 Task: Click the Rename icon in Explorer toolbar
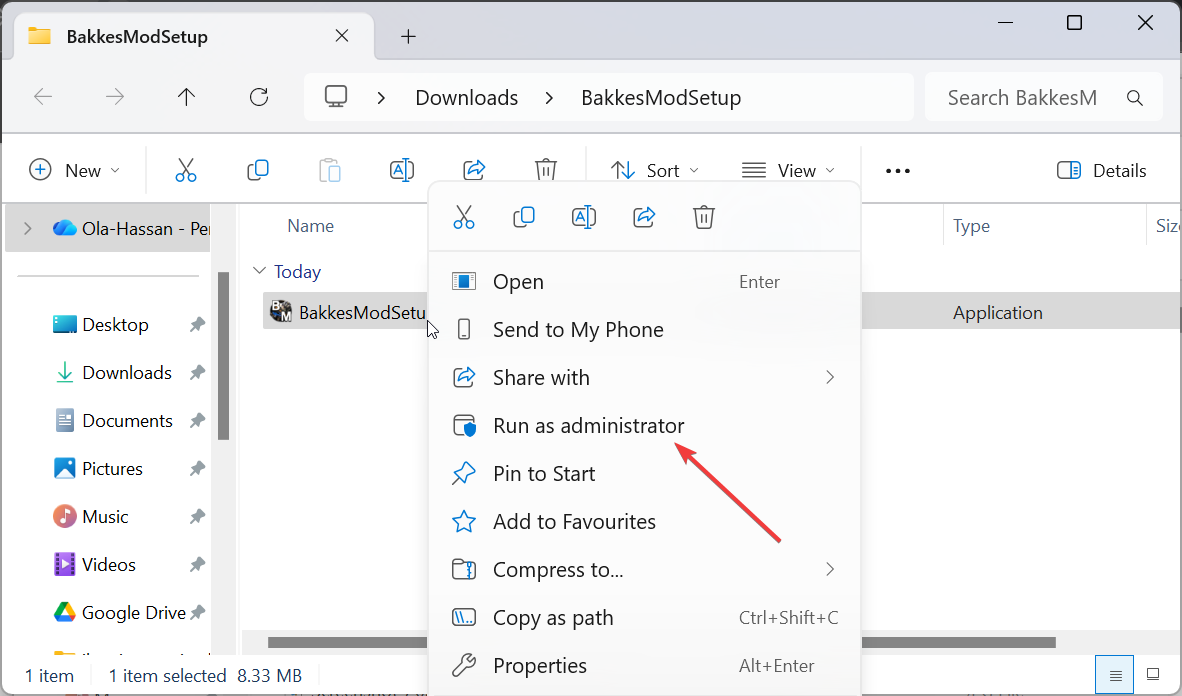coord(402,170)
